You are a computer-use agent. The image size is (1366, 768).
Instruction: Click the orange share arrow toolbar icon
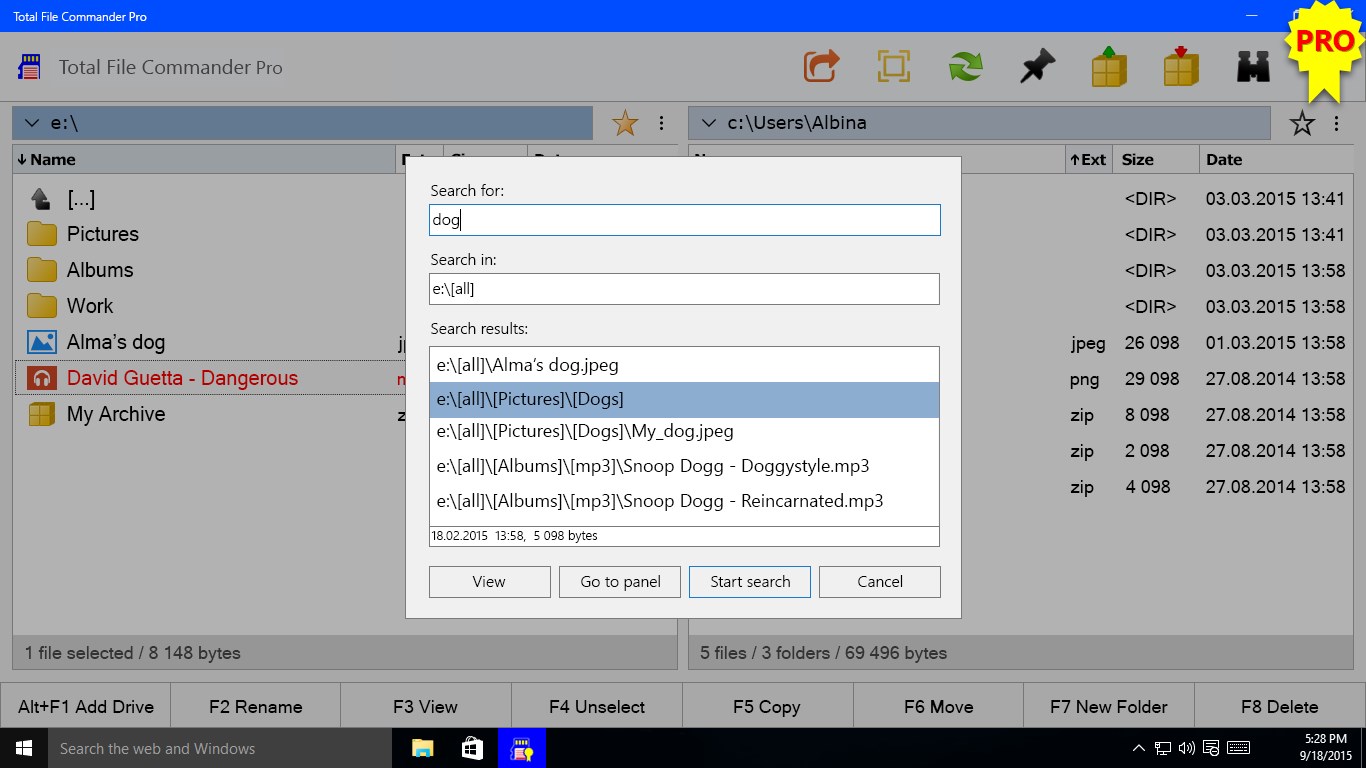821,67
